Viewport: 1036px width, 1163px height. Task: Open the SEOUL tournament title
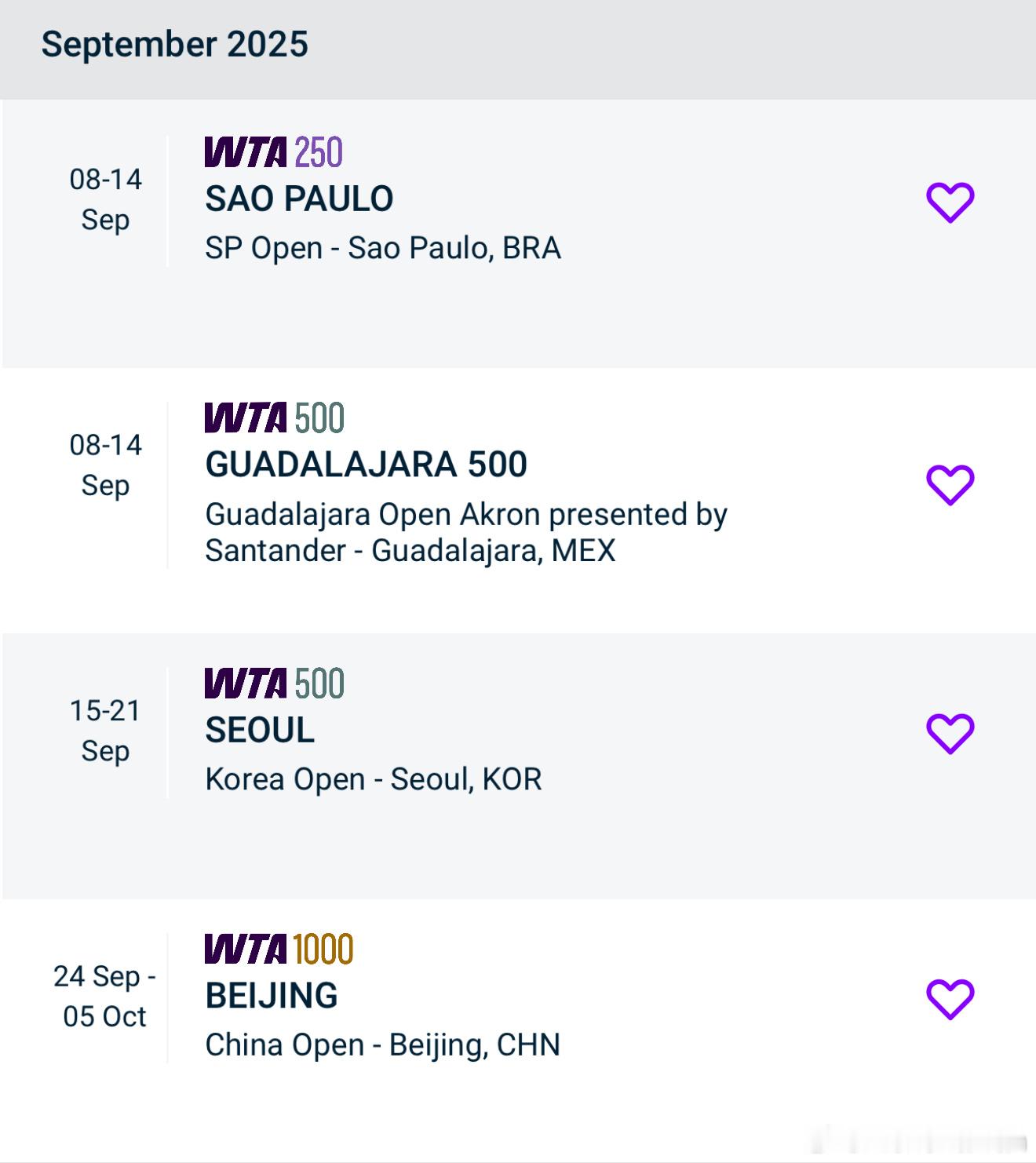tap(260, 731)
